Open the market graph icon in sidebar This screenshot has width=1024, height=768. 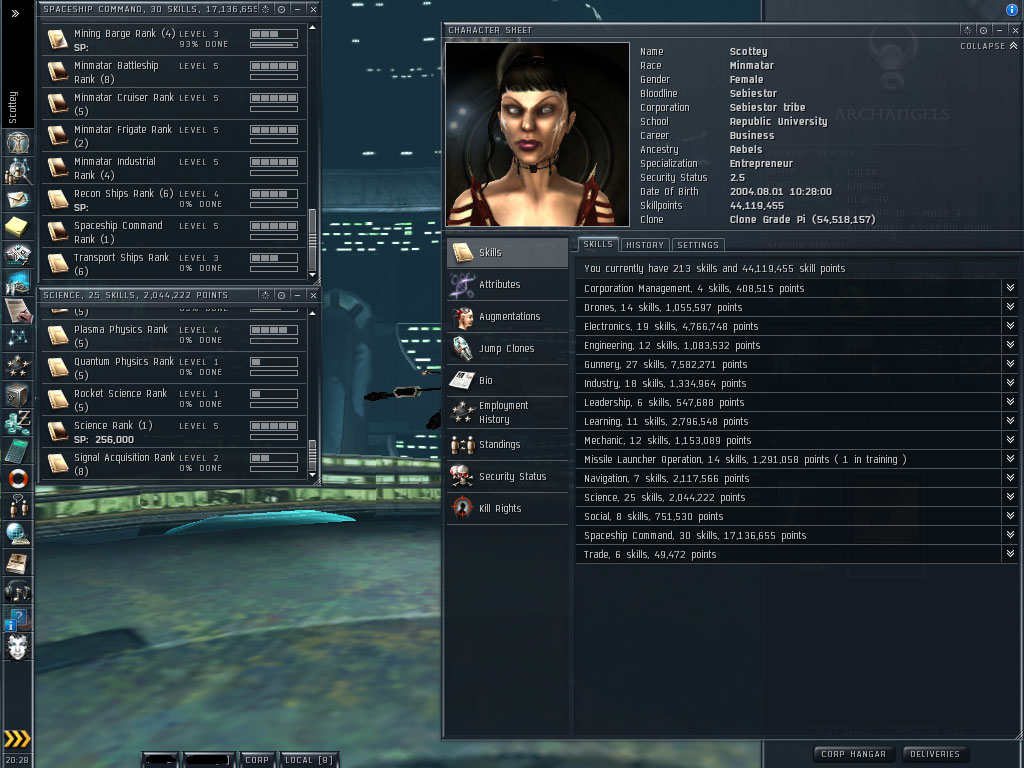[18, 282]
